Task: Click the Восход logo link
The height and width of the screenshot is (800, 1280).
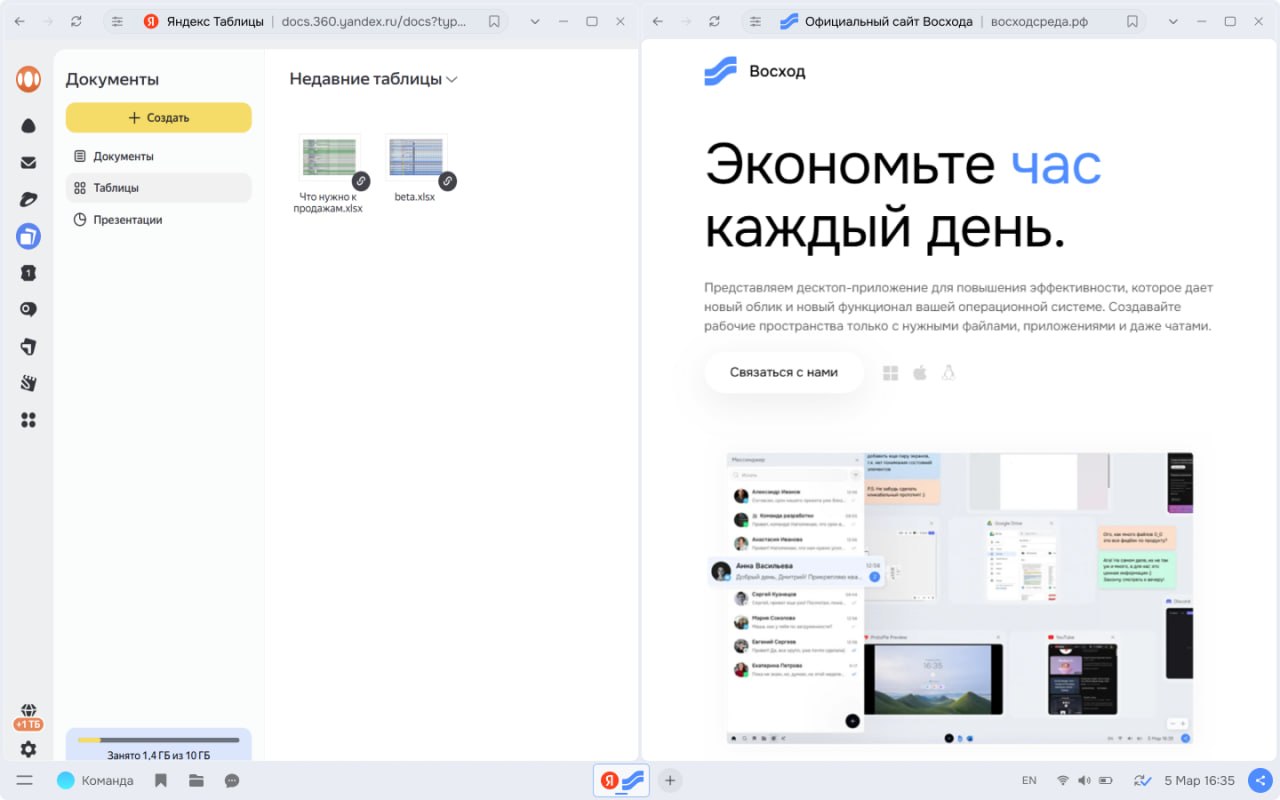Action: (x=755, y=71)
